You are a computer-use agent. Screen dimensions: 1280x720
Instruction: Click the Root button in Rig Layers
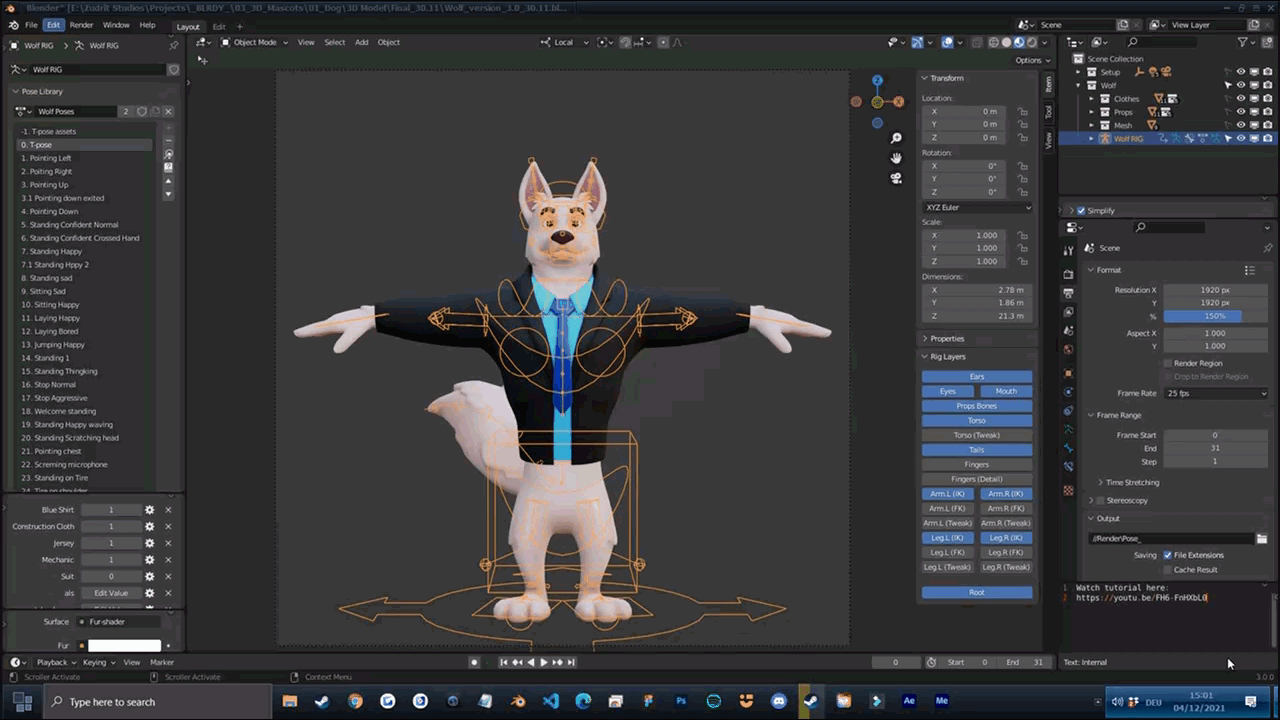coord(976,592)
